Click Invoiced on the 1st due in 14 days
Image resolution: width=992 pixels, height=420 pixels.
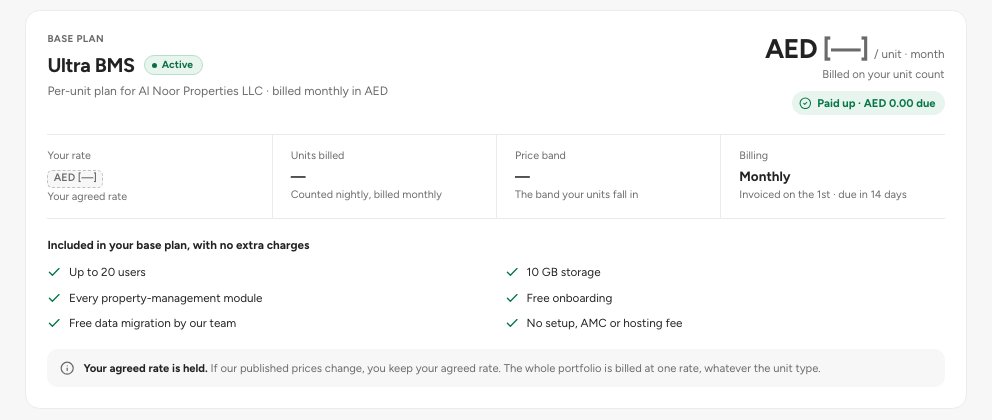tap(823, 195)
